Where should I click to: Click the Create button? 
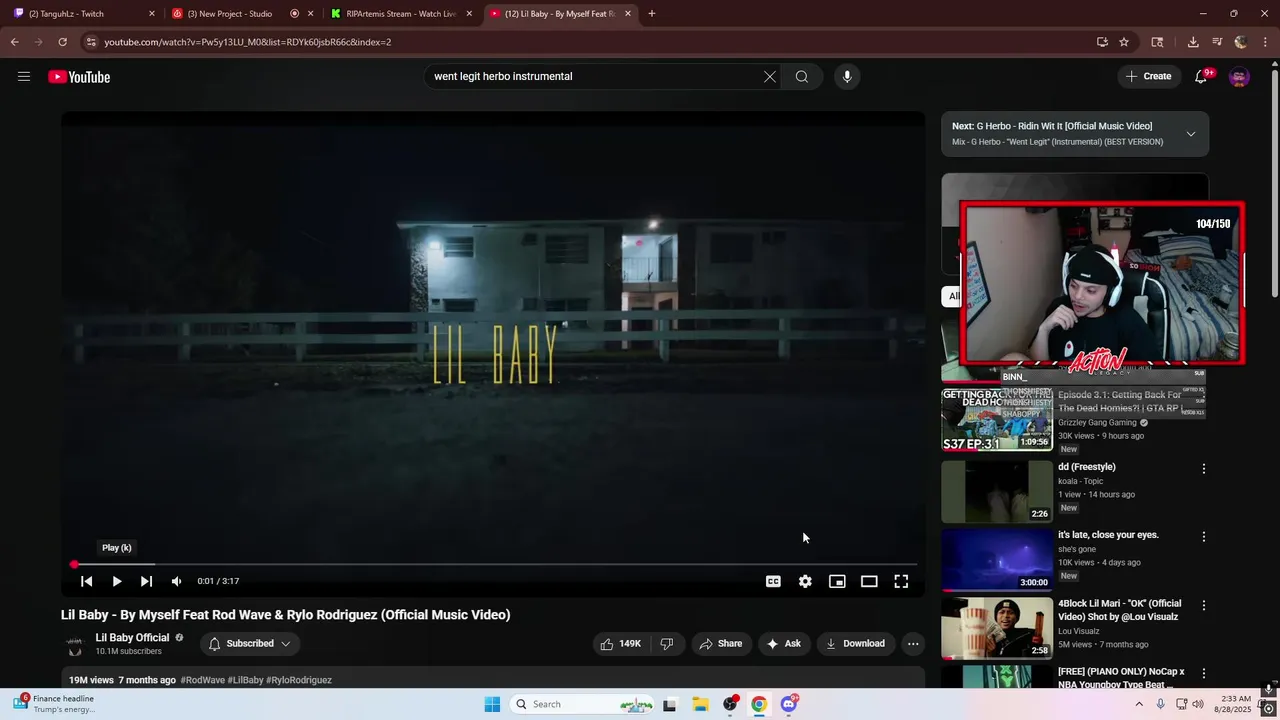(1148, 76)
